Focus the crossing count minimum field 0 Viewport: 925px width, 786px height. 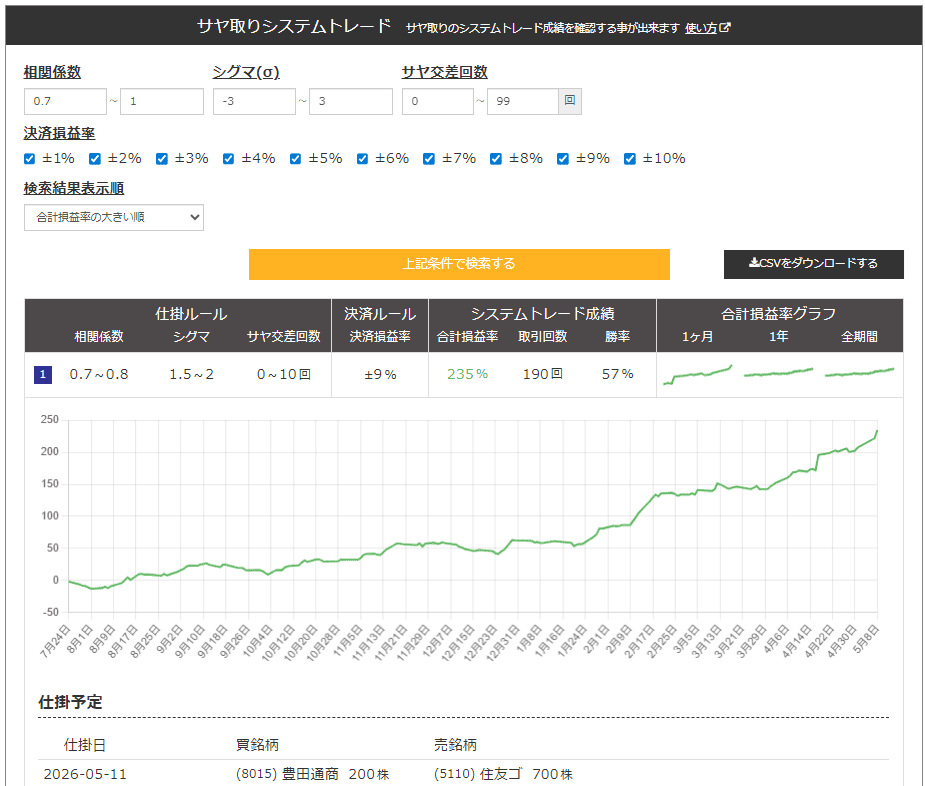[x=438, y=101]
